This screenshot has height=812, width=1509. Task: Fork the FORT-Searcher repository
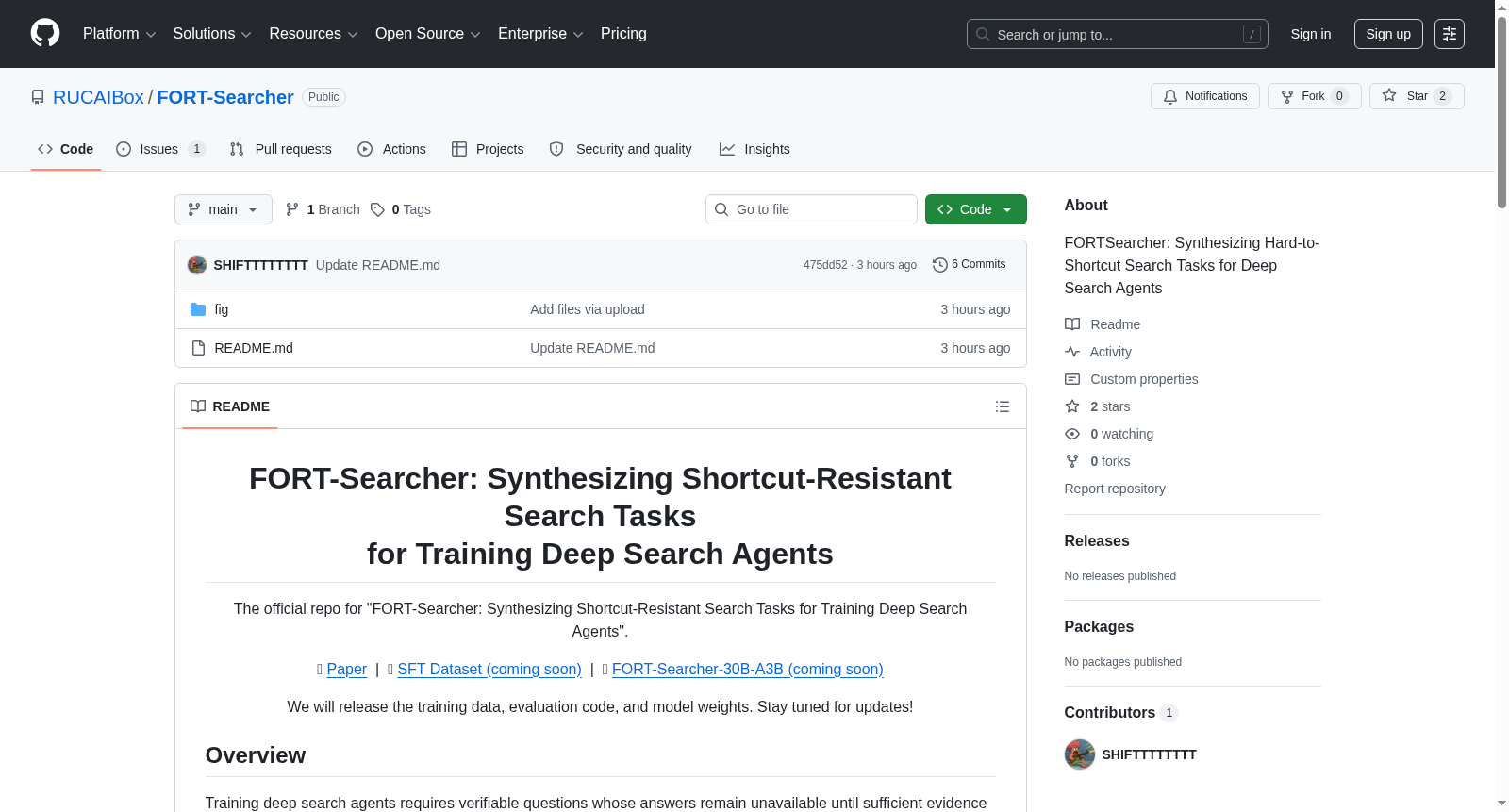[x=1315, y=96]
